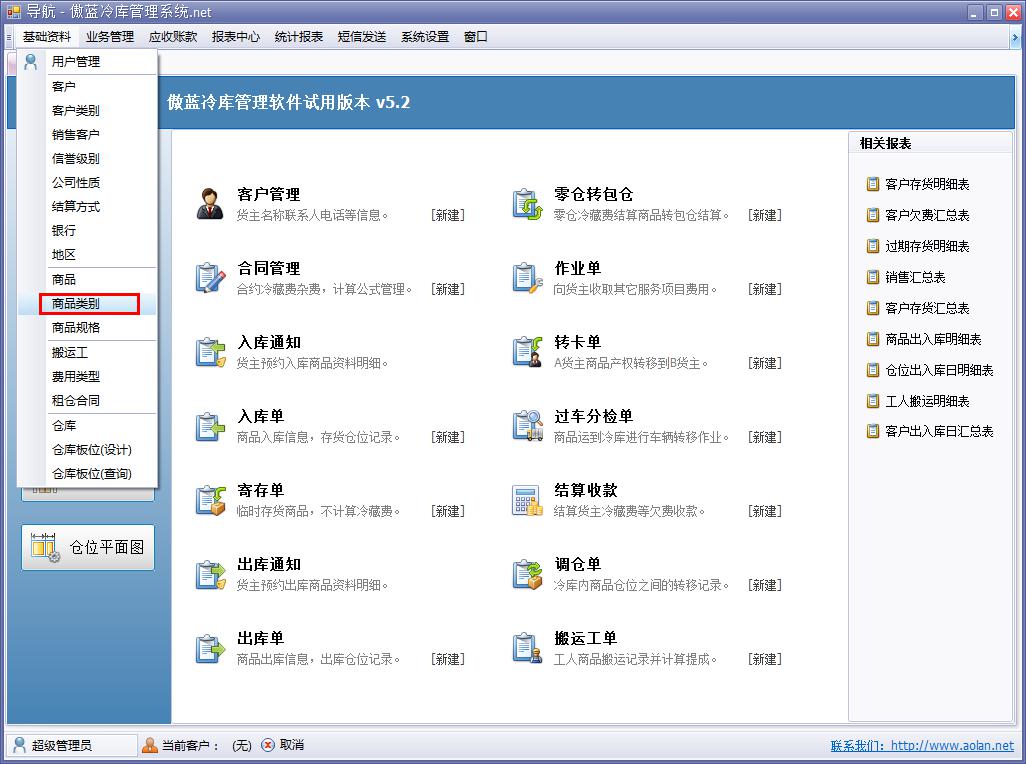Click the 调仓单 icon
This screenshot has height=764, width=1026.
click(x=527, y=573)
